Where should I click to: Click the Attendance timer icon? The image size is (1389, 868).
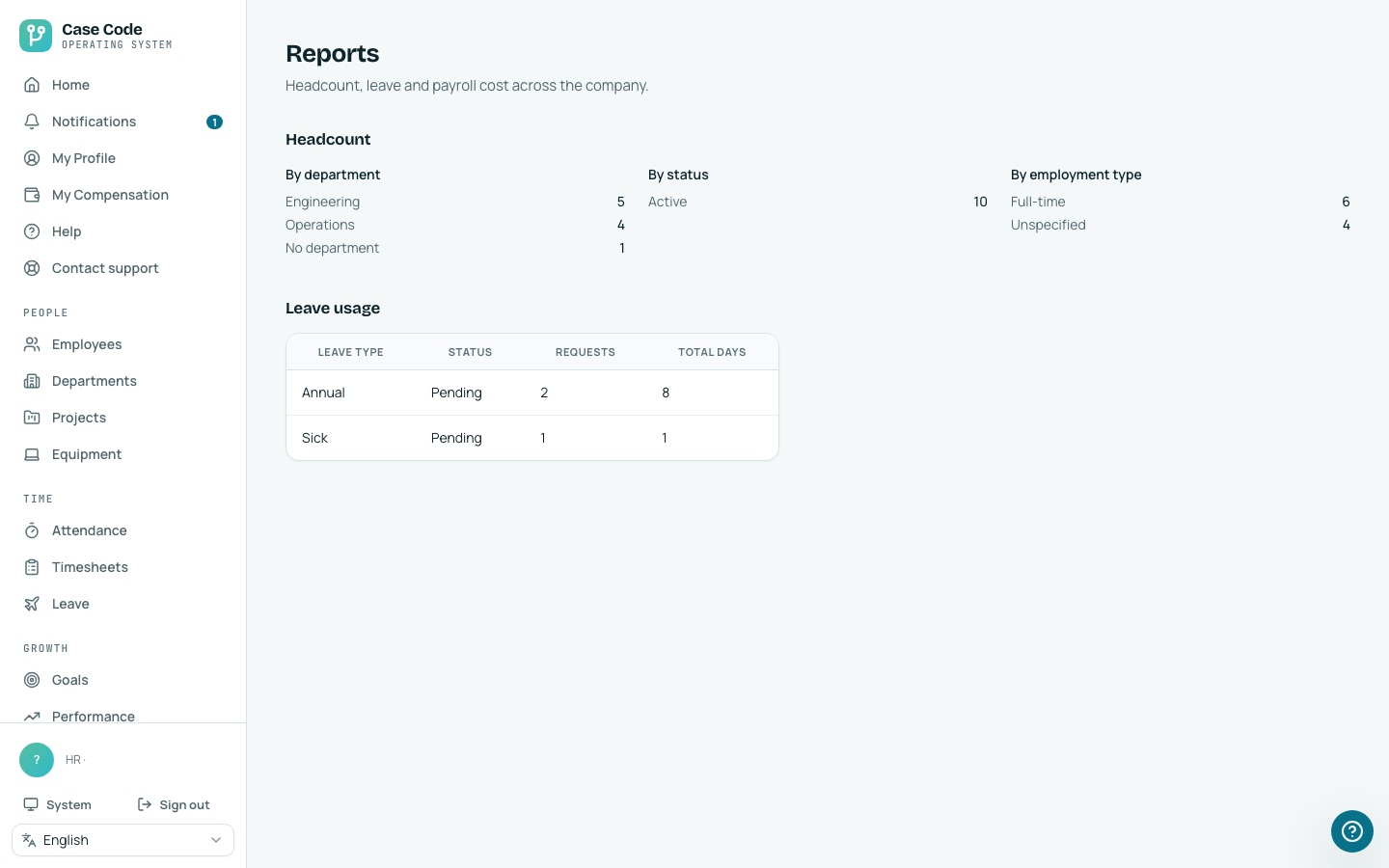(x=32, y=530)
